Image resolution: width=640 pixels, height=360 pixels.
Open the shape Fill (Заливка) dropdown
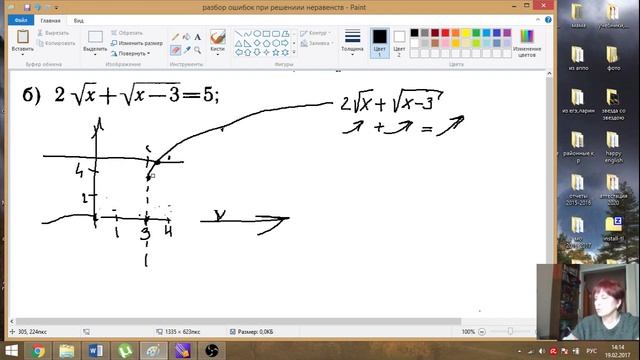click(317, 43)
